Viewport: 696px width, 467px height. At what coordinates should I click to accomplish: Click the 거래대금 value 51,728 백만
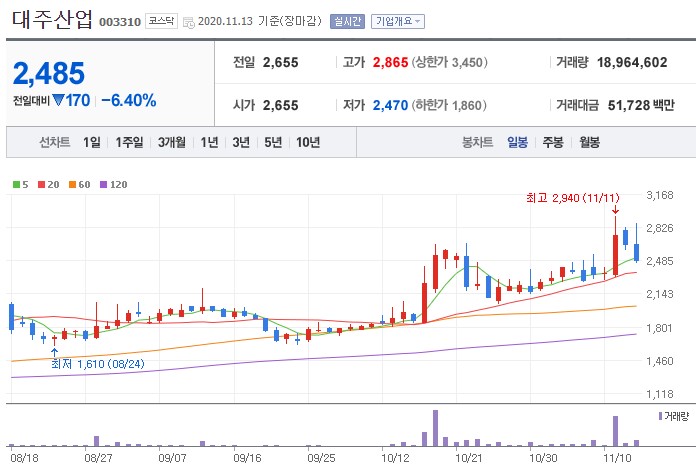641,106
